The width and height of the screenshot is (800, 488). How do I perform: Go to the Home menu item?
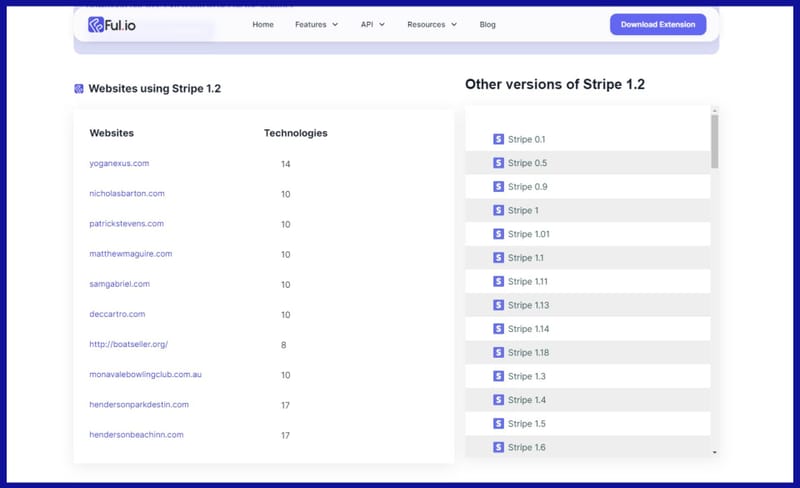(x=263, y=24)
